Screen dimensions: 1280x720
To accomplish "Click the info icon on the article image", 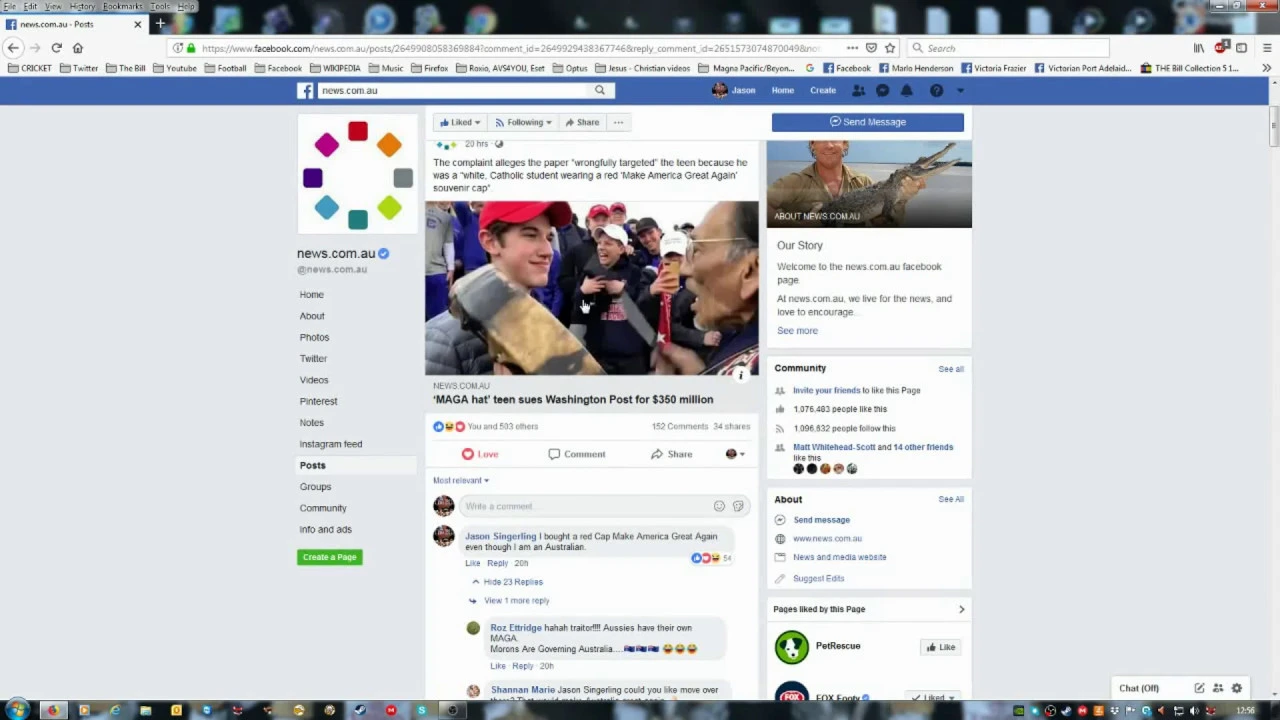I will (x=741, y=375).
